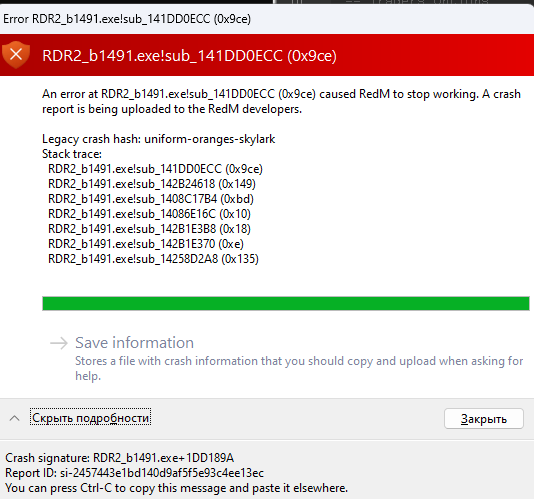Click the 'An error at RDR2_b1491.exe' message paragraph
534x499 pixels.
(x=281, y=101)
